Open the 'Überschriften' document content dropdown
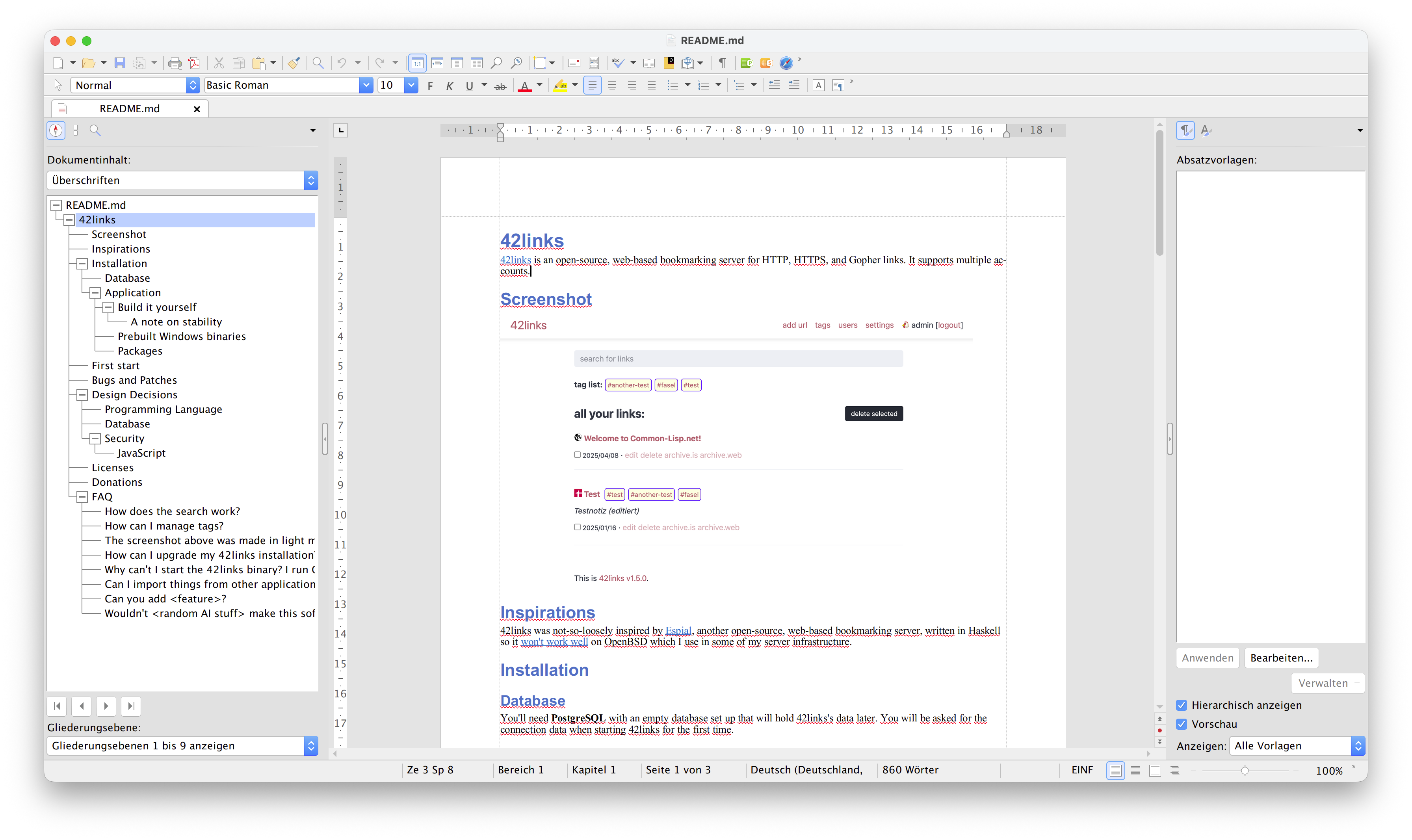The height and width of the screenshot is (840, 1412). click(182, 180)
